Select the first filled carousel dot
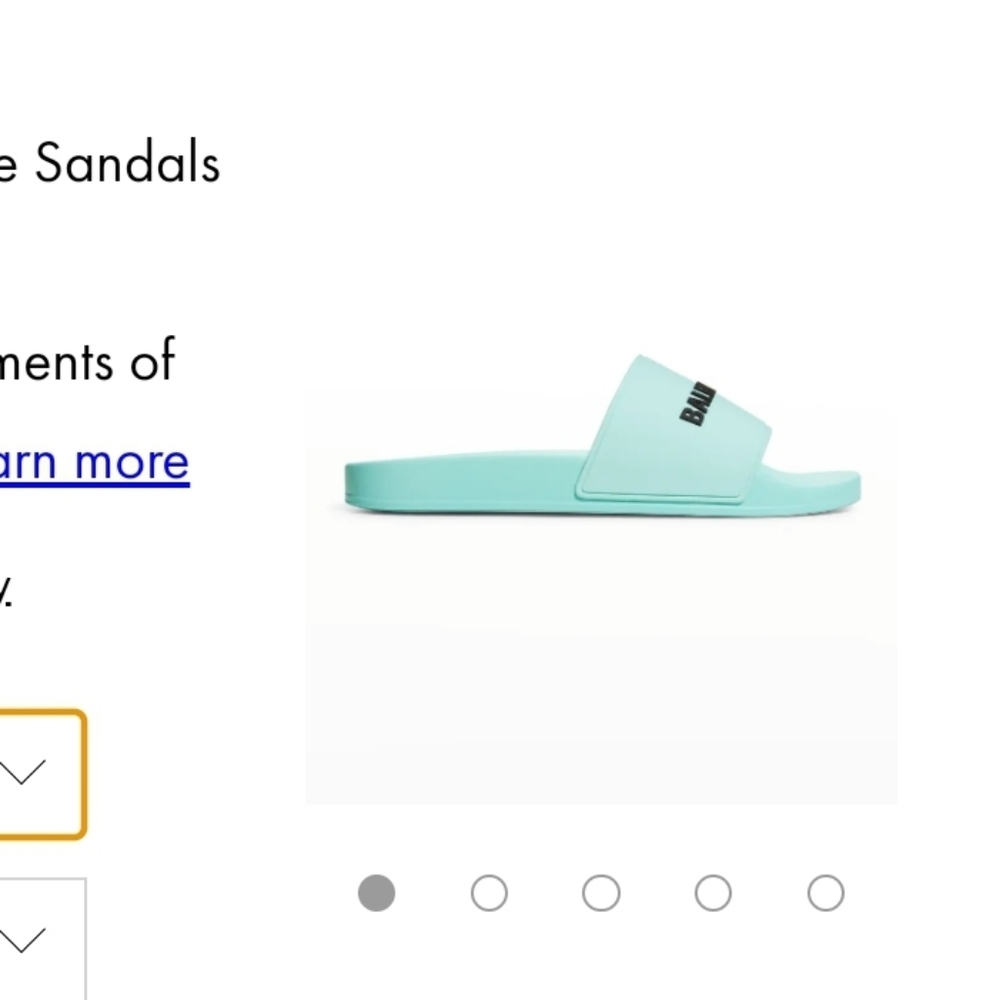Viewport: 1000px width, 1000px height. [377, 893]
